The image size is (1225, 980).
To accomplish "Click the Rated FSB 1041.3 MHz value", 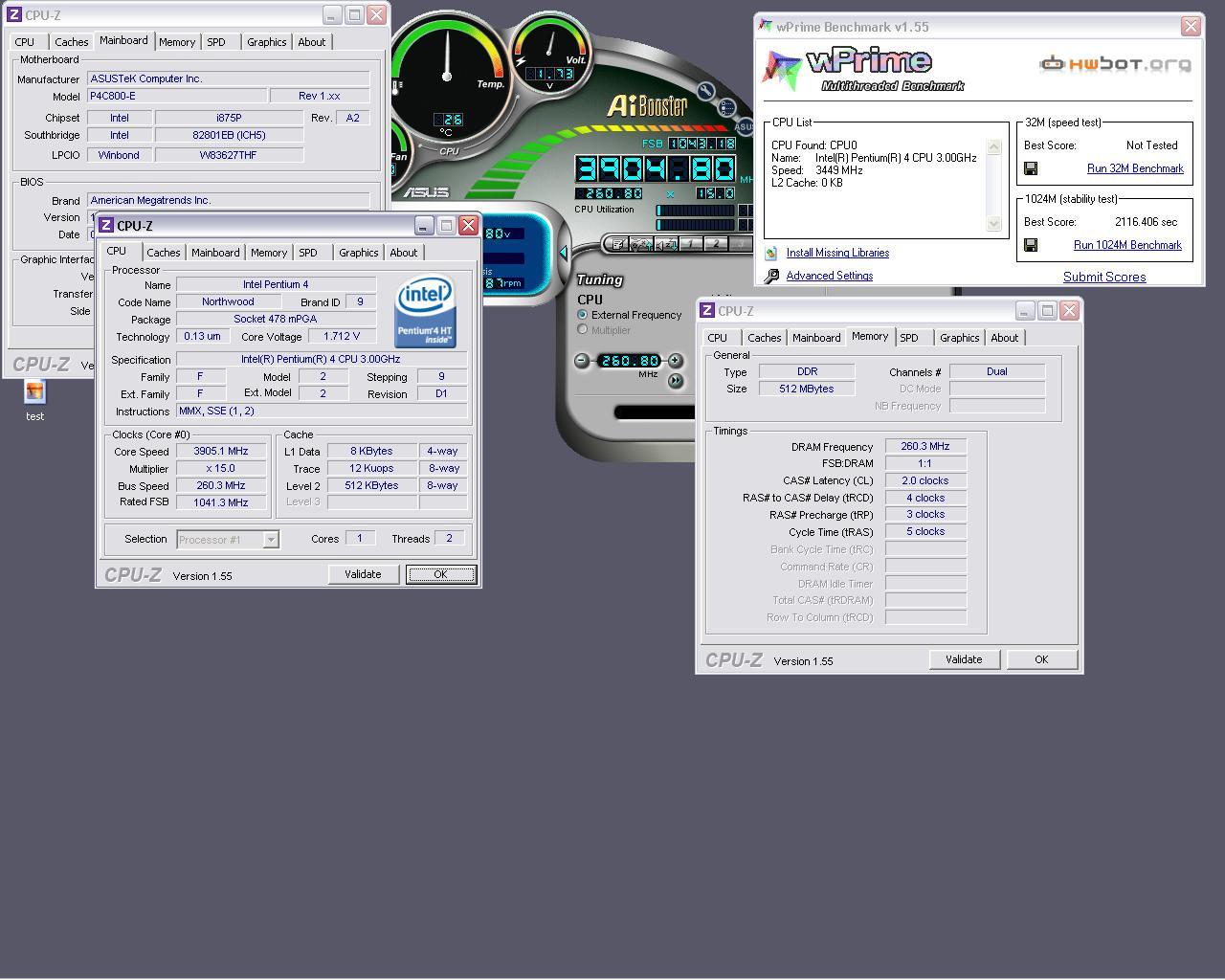I will click(x=221, y=502).
